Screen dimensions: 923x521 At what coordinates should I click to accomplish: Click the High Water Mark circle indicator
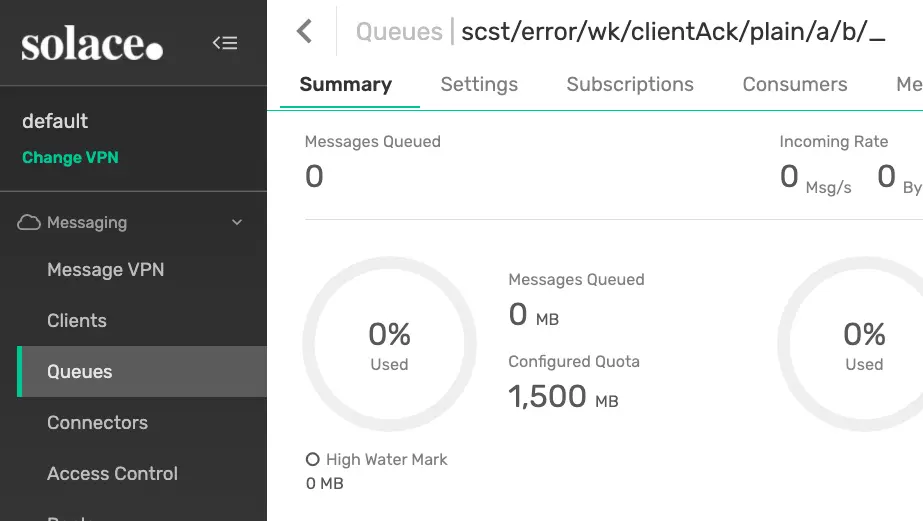click(x=313, y=460)
